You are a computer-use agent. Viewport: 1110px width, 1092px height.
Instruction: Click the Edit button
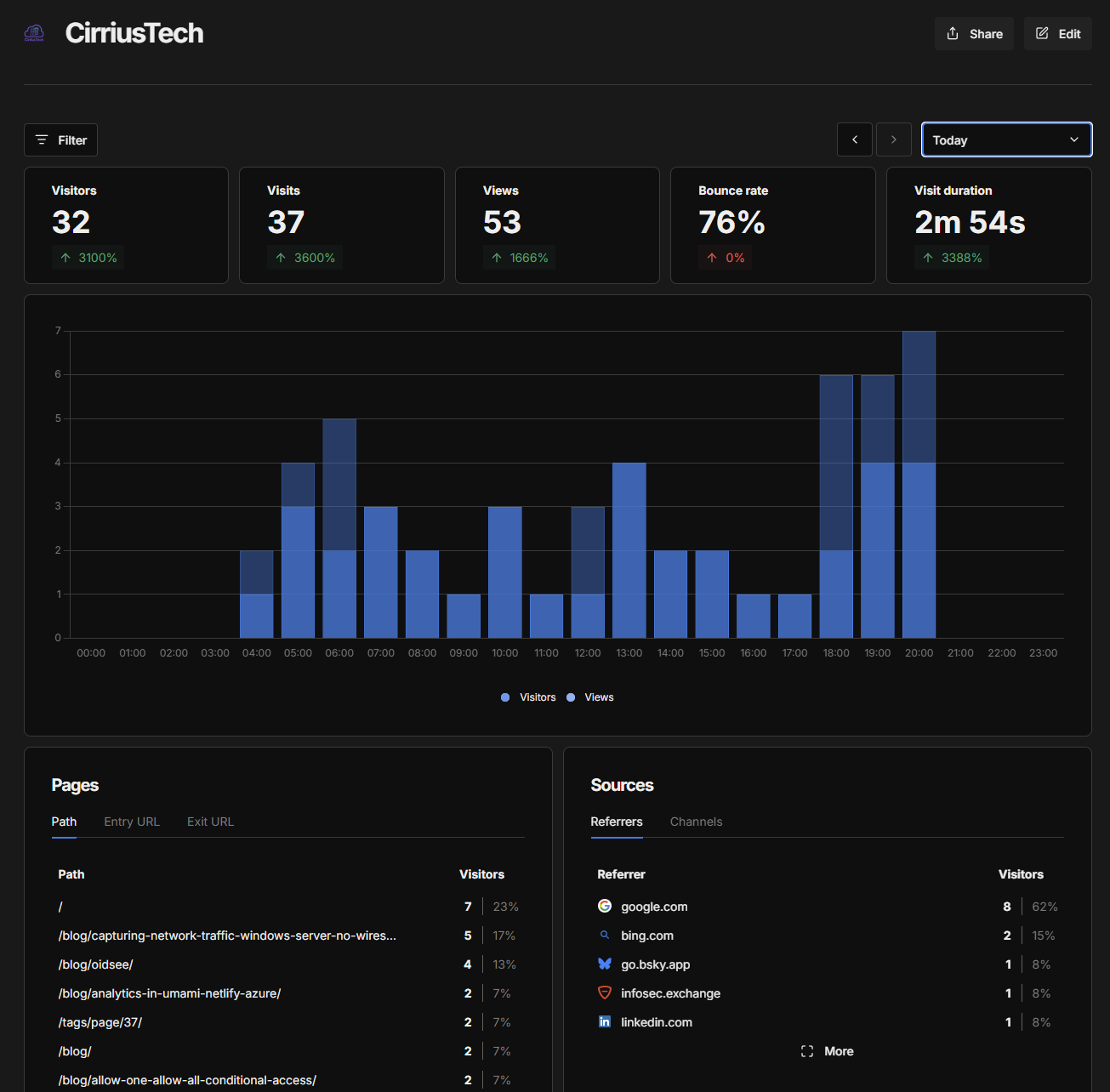pyautogui.click(x=1057, y=34)
